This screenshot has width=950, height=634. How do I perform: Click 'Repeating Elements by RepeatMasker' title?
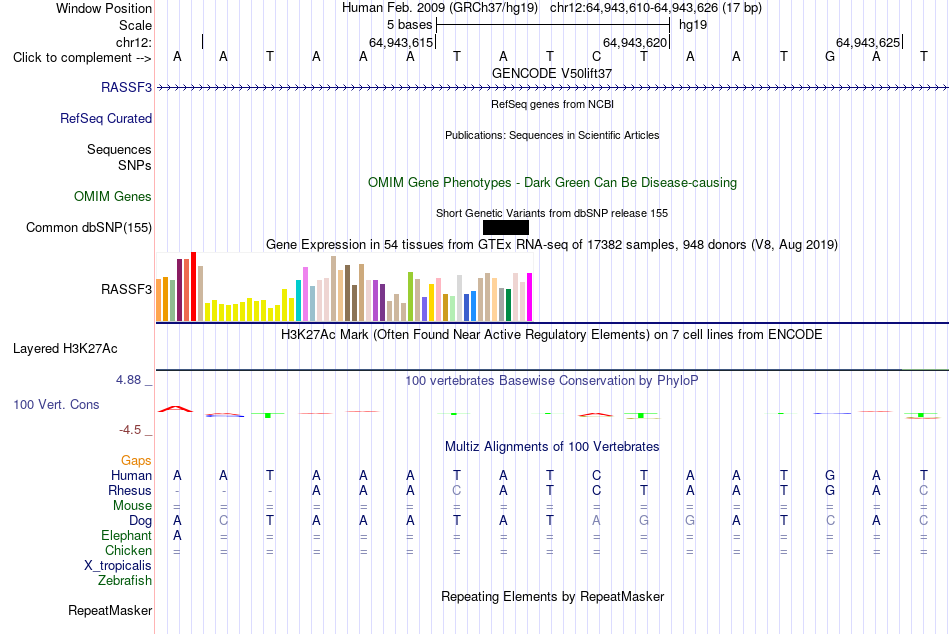[x=552, y=596]
